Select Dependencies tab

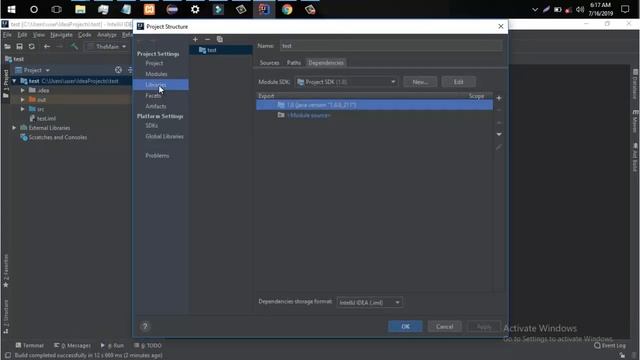(x=326, y=62)
